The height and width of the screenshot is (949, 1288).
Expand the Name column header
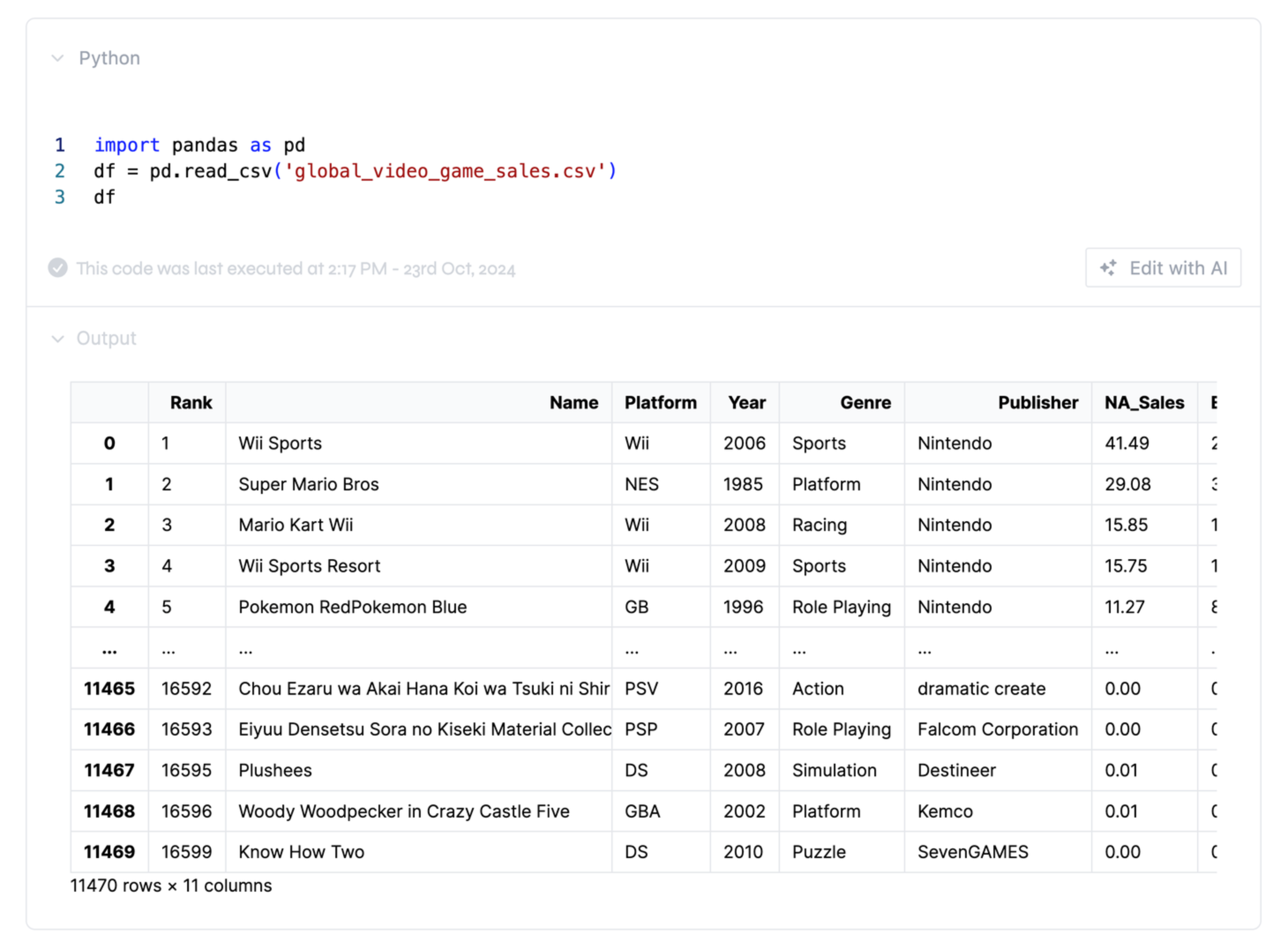coord(573,402)
